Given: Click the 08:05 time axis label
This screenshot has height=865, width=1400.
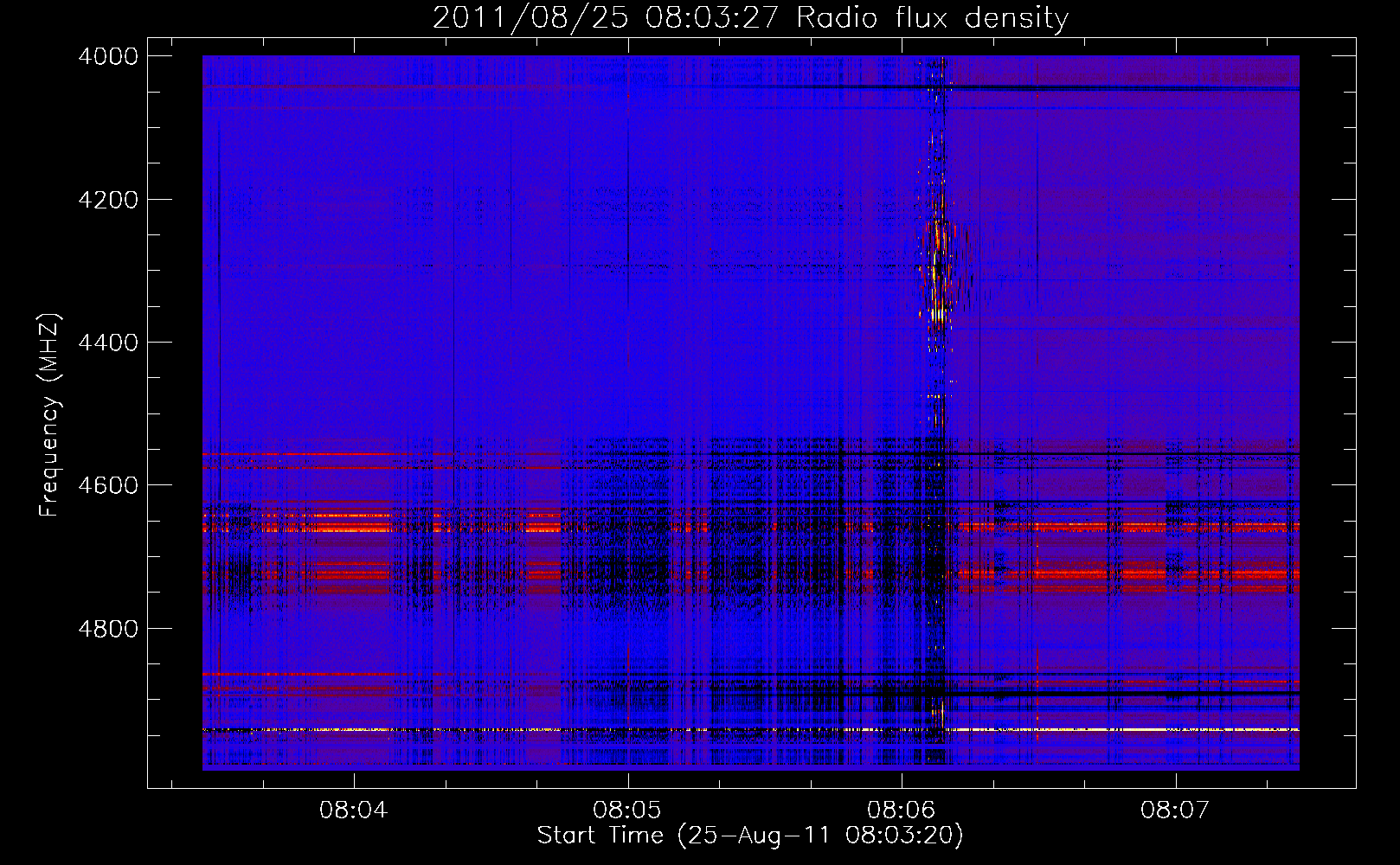Looking at the screenshot, I should point(627,811).
